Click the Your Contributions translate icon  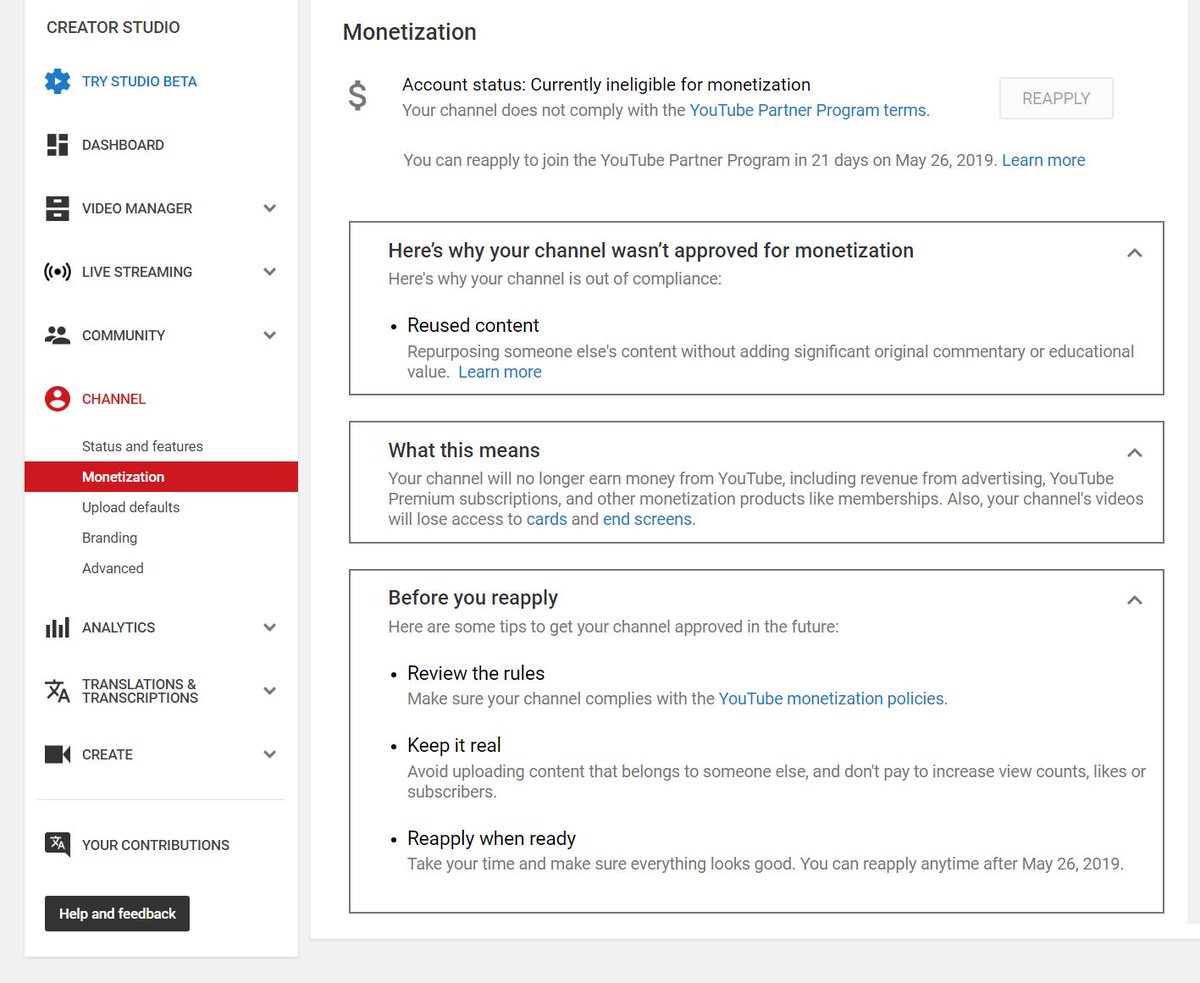[x=58, y=844]
